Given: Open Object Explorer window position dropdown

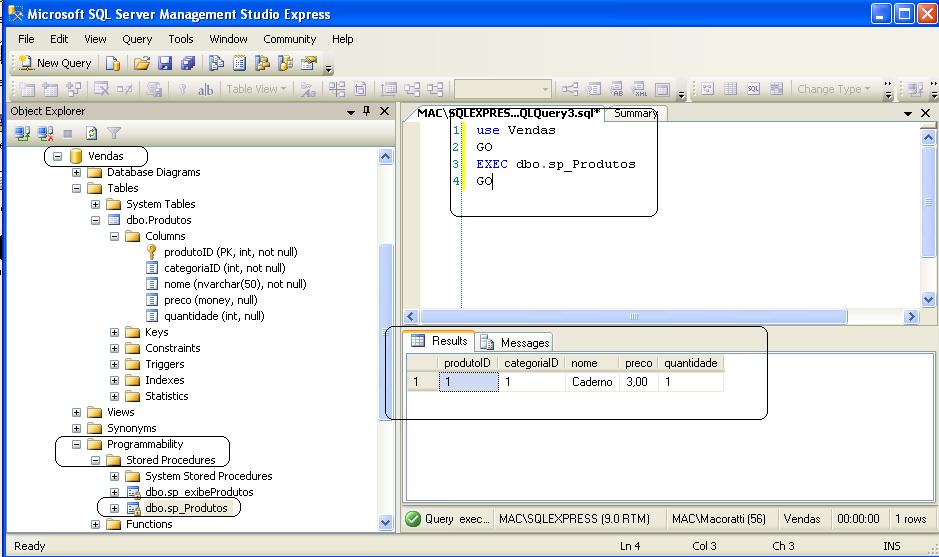Looking at the screenshot, I should (351, 113).
